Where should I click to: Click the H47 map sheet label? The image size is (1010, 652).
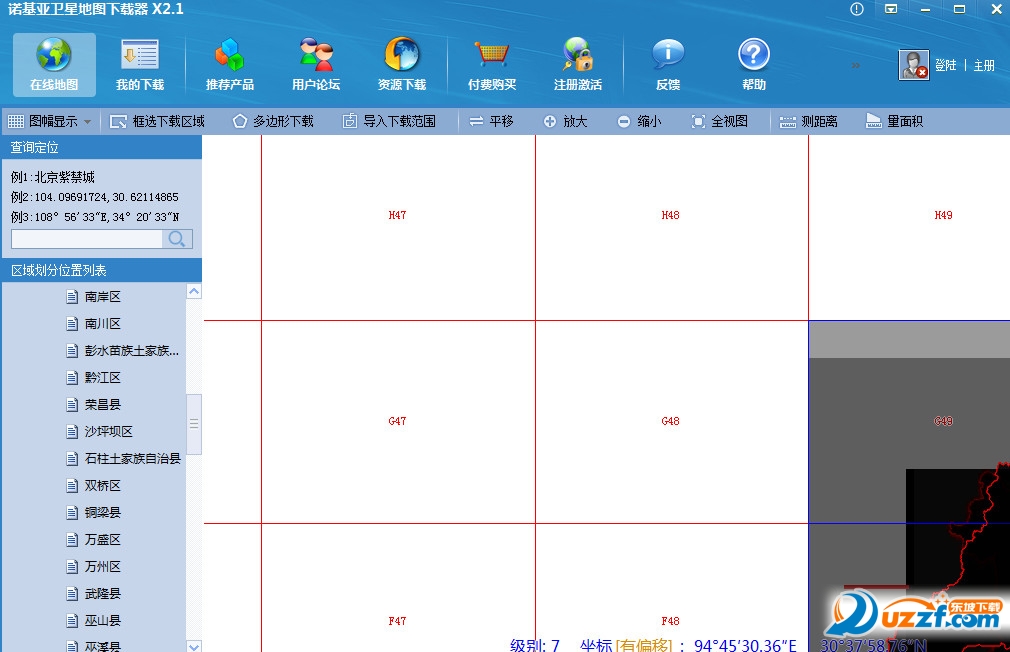(397, 215)
